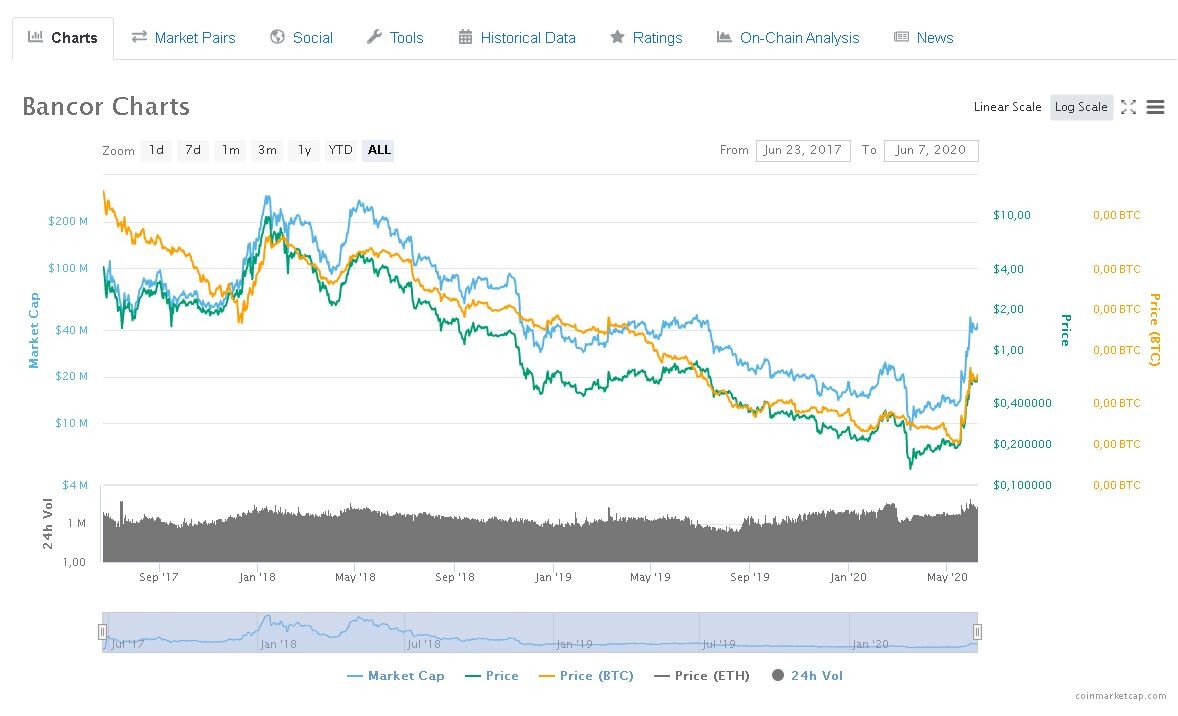The height and width of the screenshot is (716, 1178).
Task: Click the Historical Data calendar icon
Action: coord(465,37)
